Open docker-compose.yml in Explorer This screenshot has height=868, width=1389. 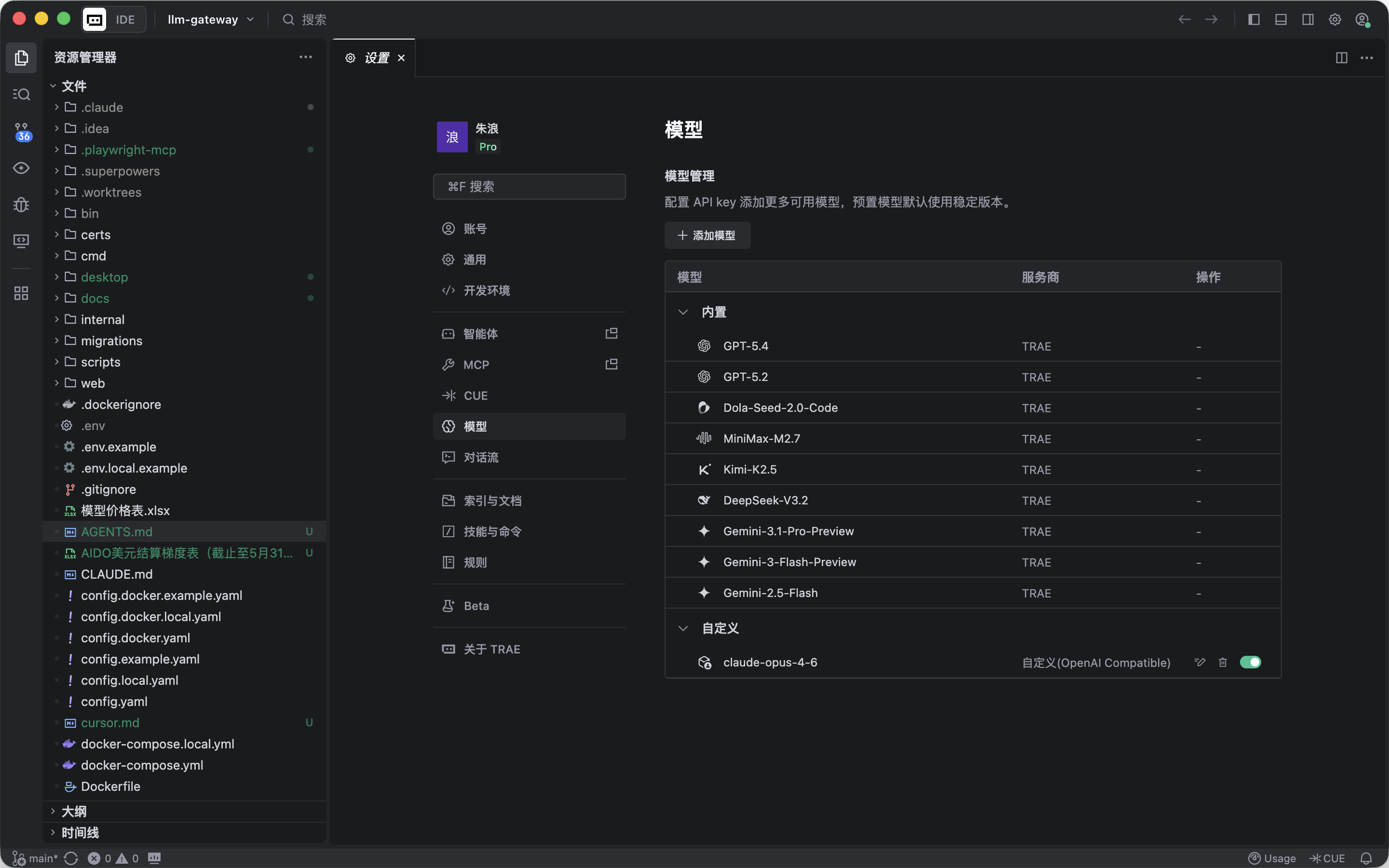coord(184,765)
